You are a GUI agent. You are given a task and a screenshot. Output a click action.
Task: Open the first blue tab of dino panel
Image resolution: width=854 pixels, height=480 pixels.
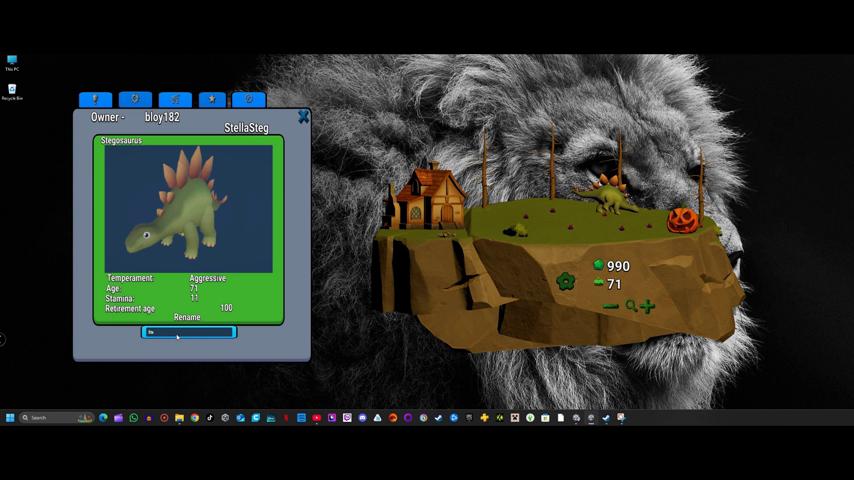point(95,99)
